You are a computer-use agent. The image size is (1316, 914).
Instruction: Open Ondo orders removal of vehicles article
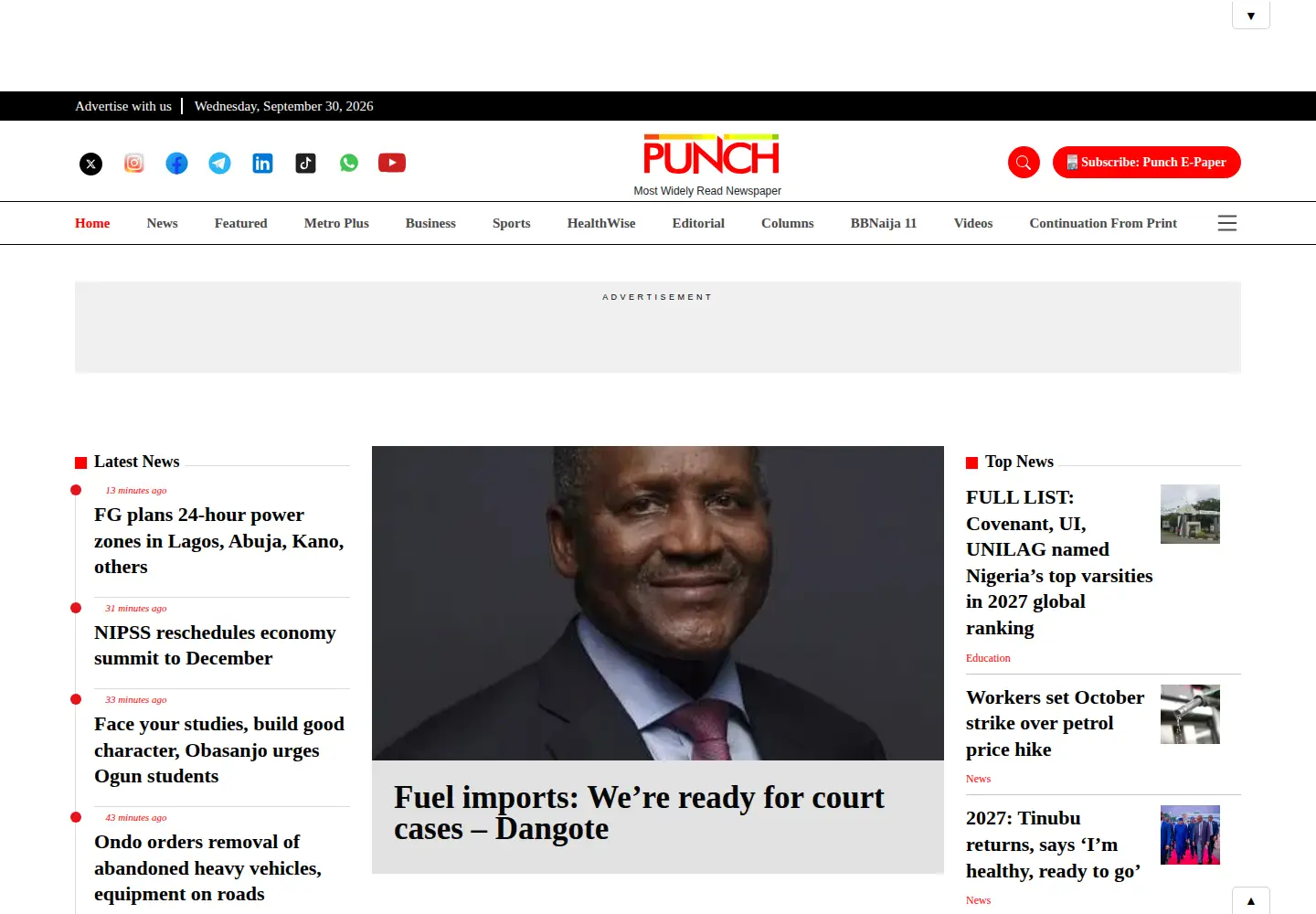coord(208,868)
